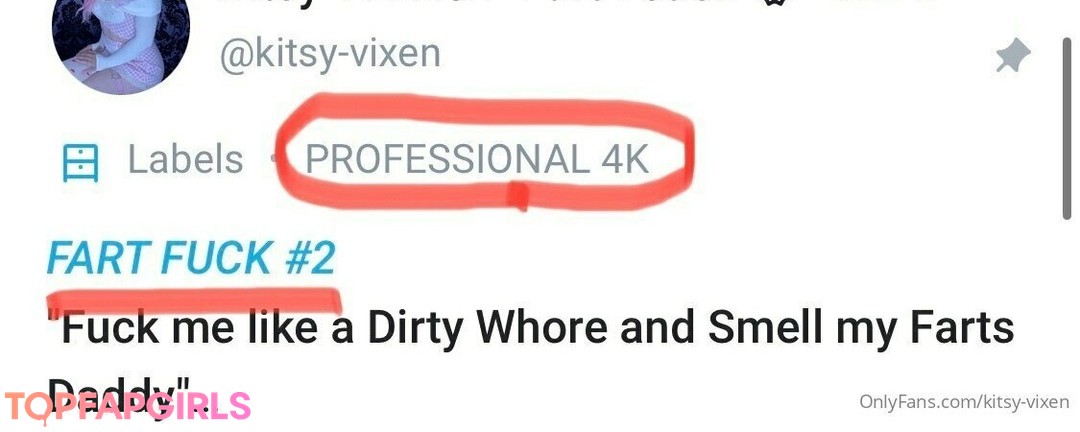Click the pinned post pin icon

pos(1013,56)
